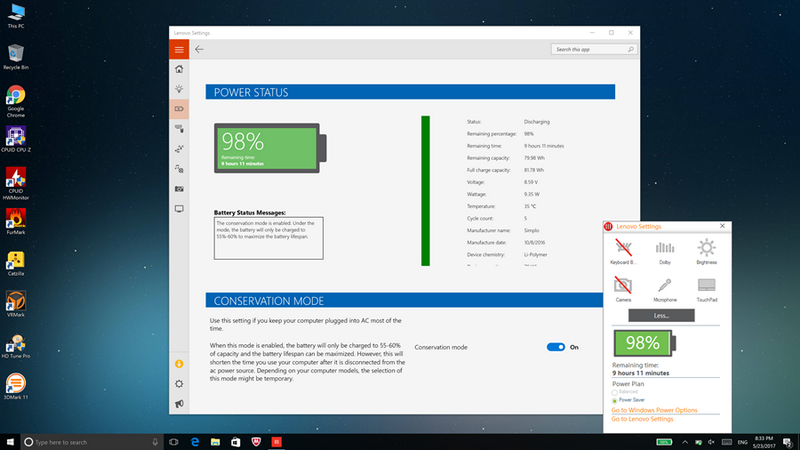
Task: Open the Windows Start menu
Action: tap(10, 442)
